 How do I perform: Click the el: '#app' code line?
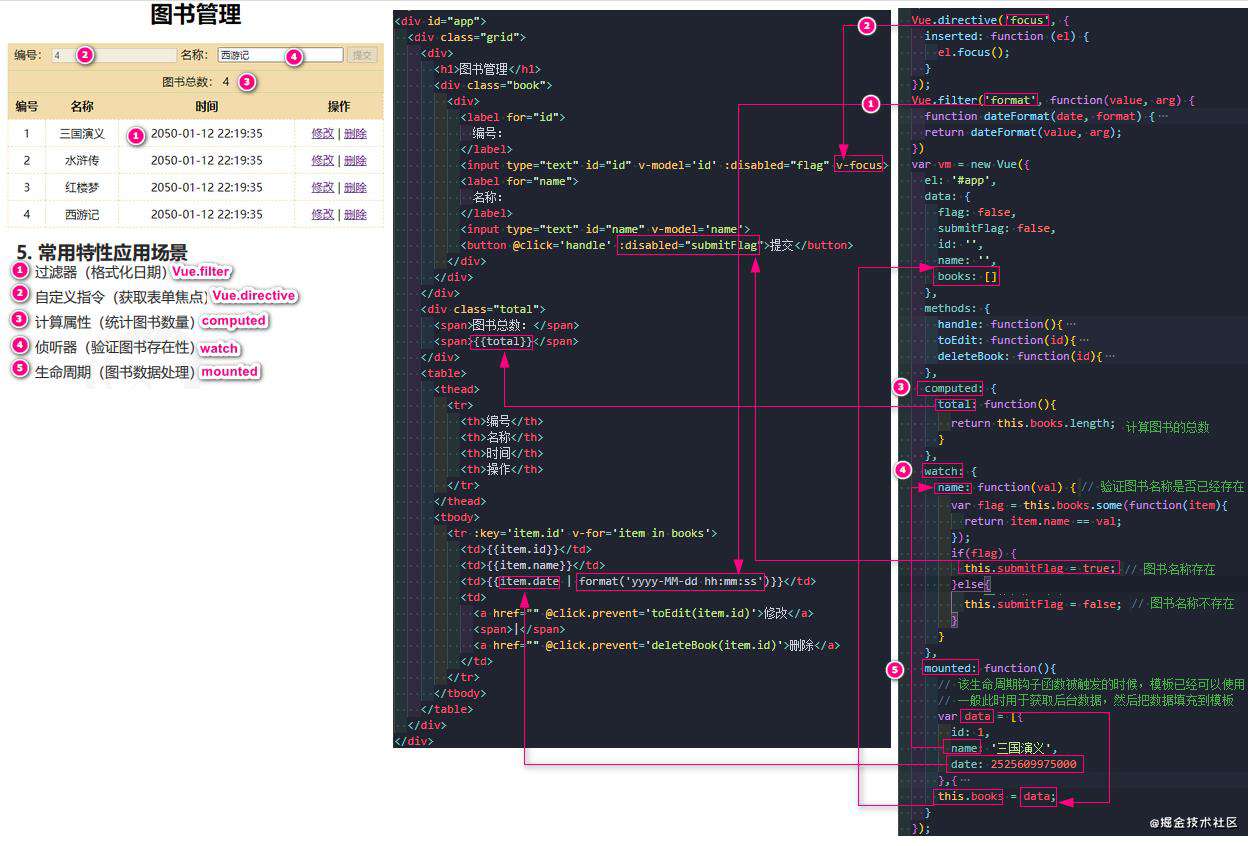(960, 180)
